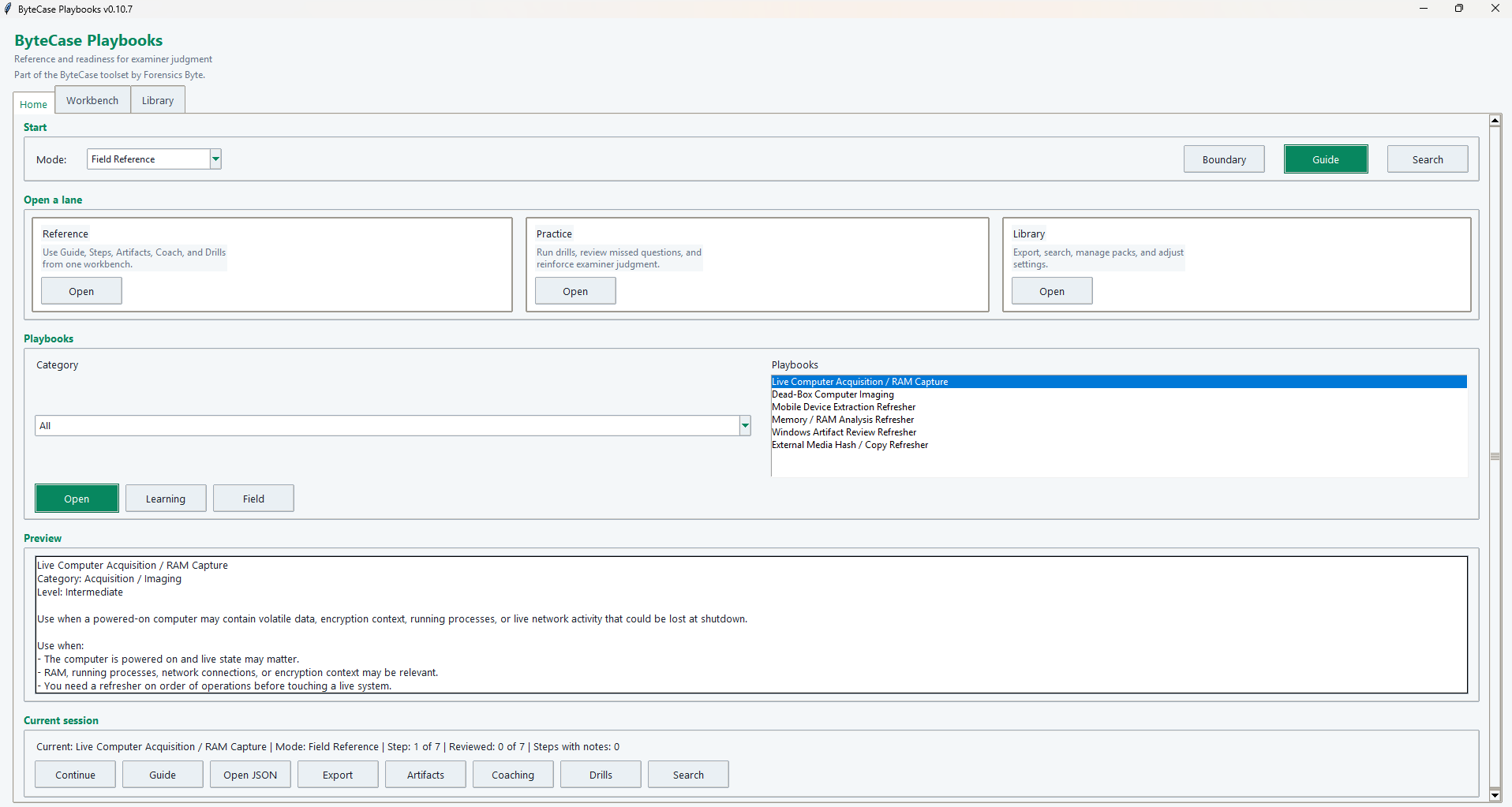Select Live Computer Acquisition / RAM Capture playbook
This screenshot has width=1512, height=807.
(x=1119, y=381)
